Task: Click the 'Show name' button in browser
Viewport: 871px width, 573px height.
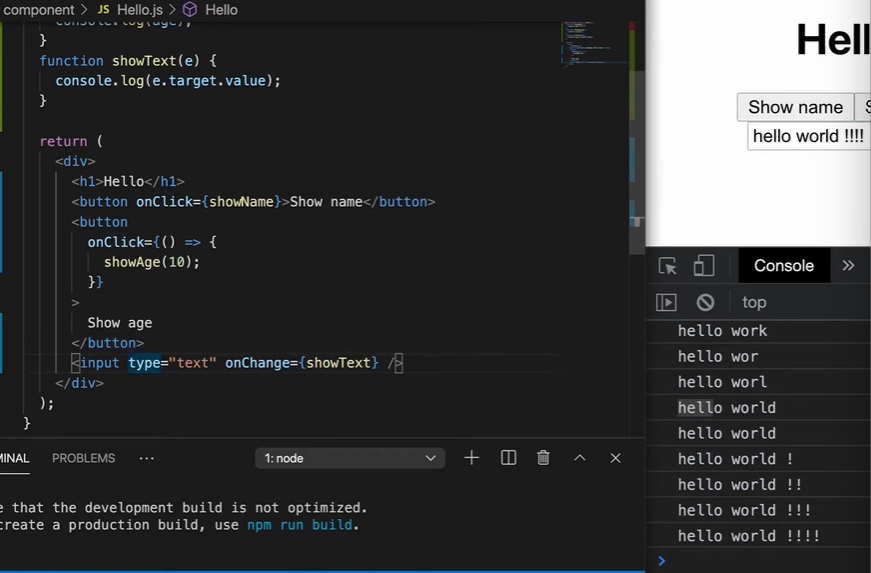Action: coord(795,107)
